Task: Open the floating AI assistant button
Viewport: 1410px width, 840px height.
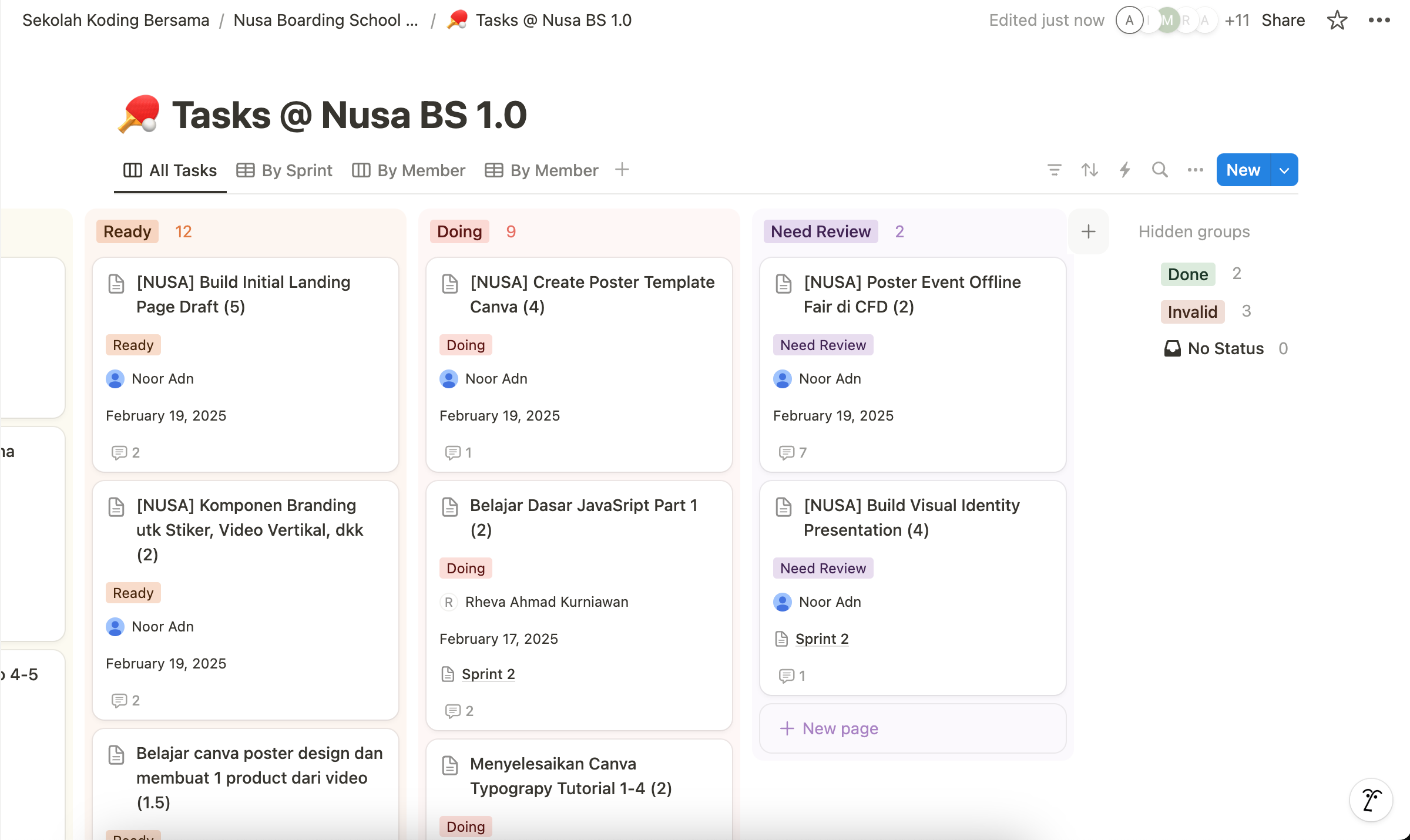Action: [1371, 800]
